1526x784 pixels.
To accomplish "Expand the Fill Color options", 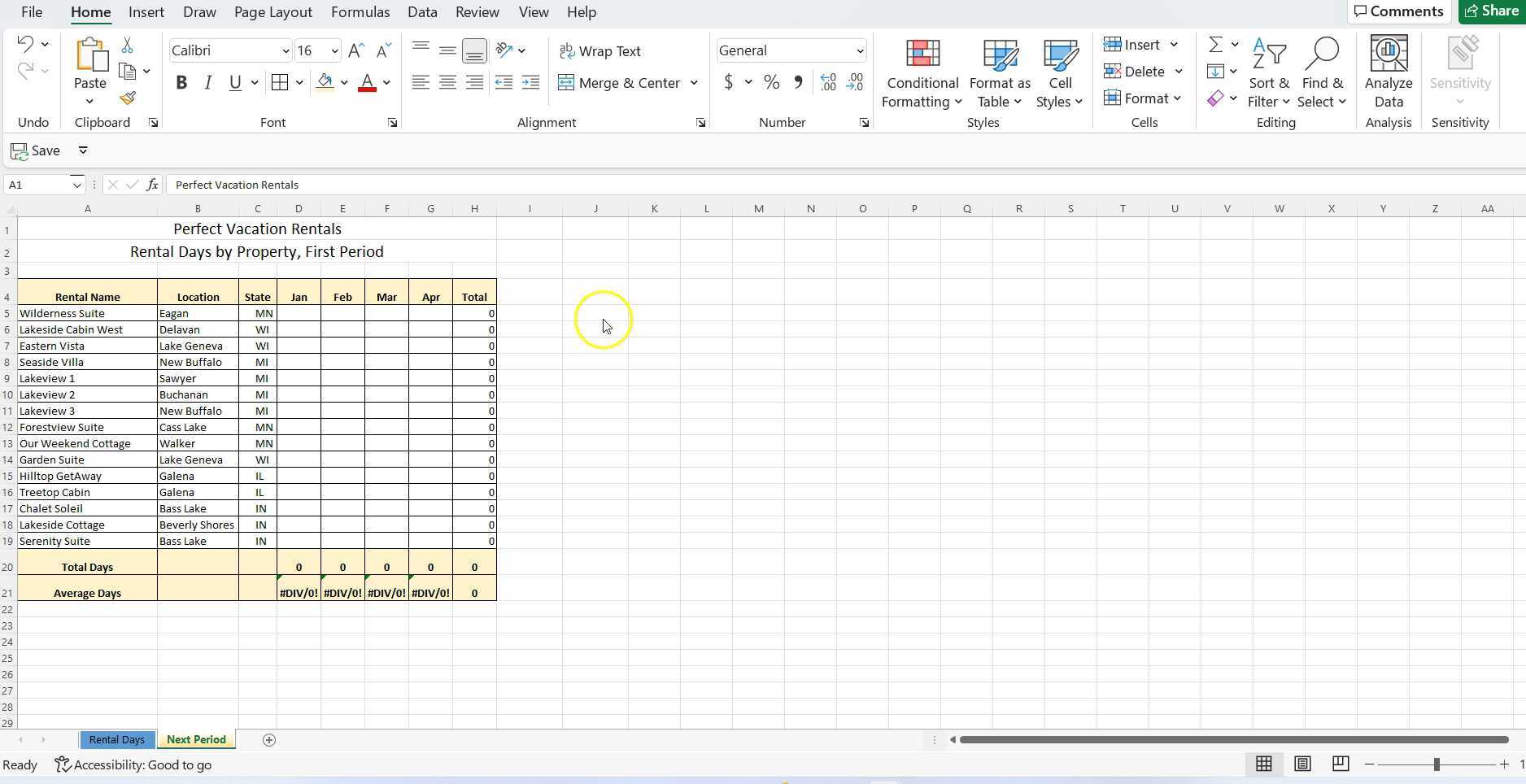I will point(344,82).
